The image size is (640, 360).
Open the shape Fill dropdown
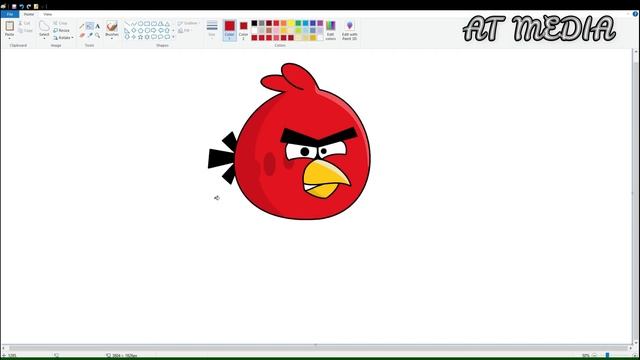coord(184,31)
